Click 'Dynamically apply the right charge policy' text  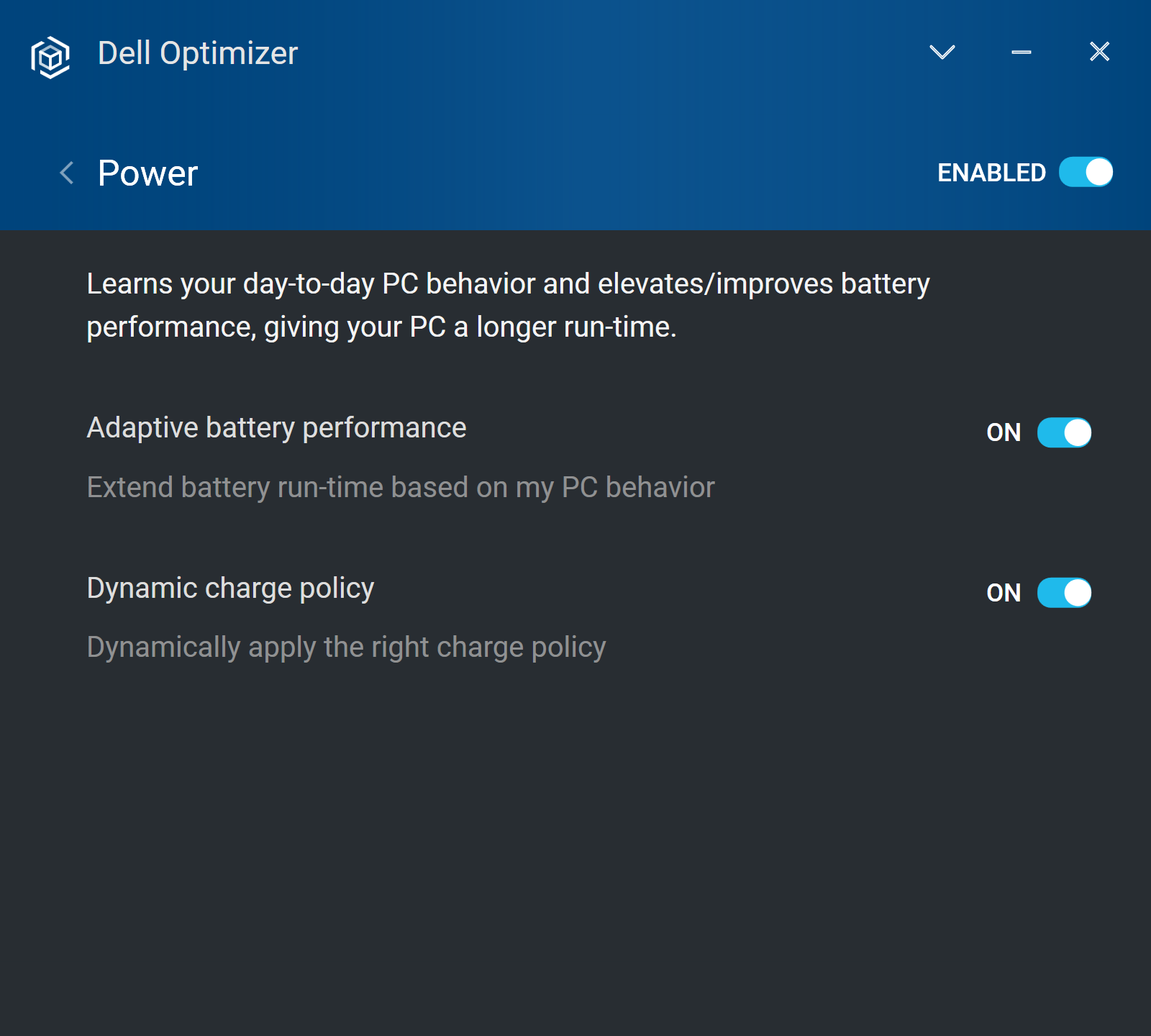coord(346,647)
